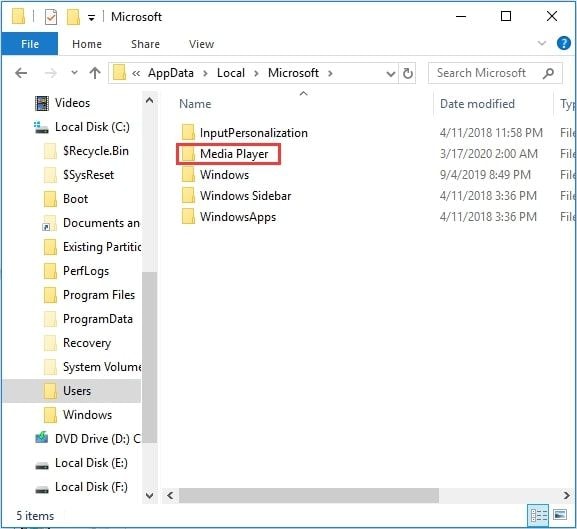Open the address bar history dropdown
This screenshot has width=577, height=529.
point(390,74)
